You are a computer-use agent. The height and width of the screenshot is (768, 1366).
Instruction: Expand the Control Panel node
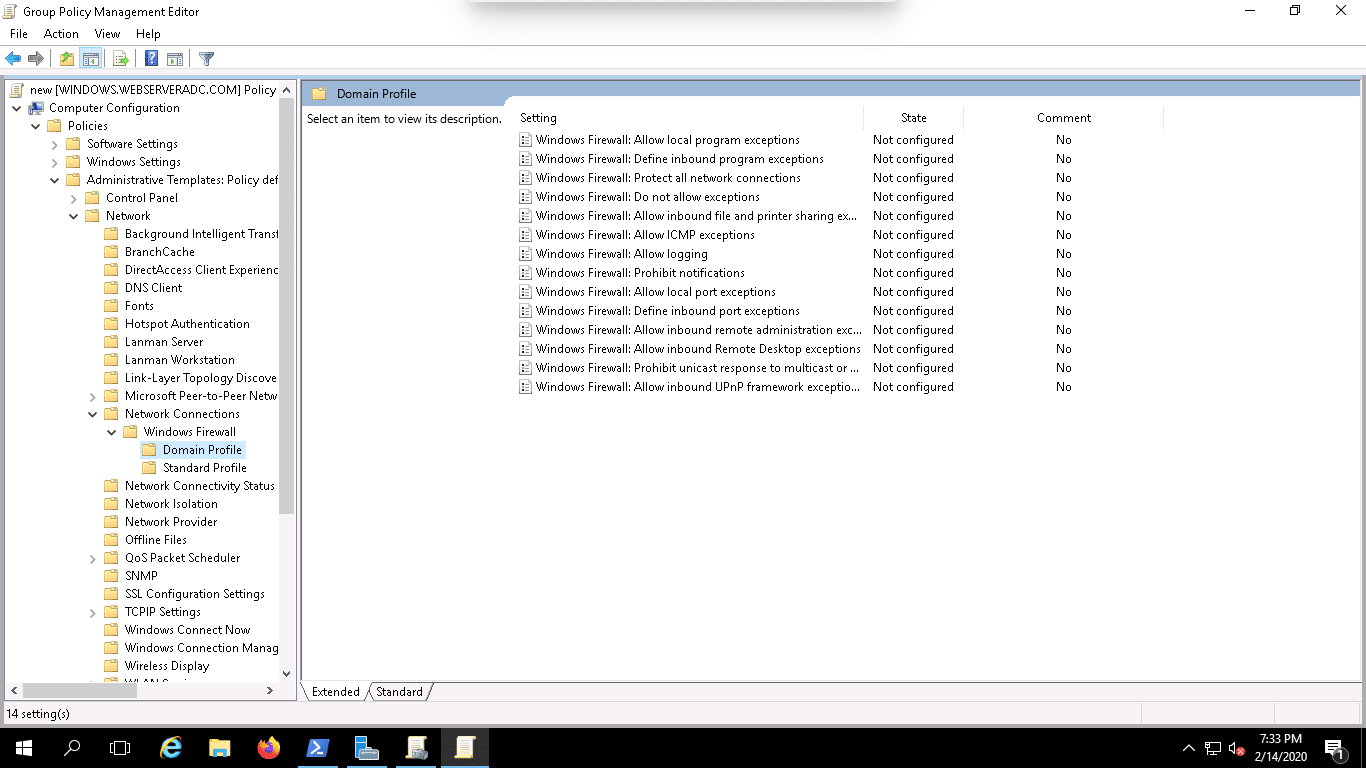[74, 198]
